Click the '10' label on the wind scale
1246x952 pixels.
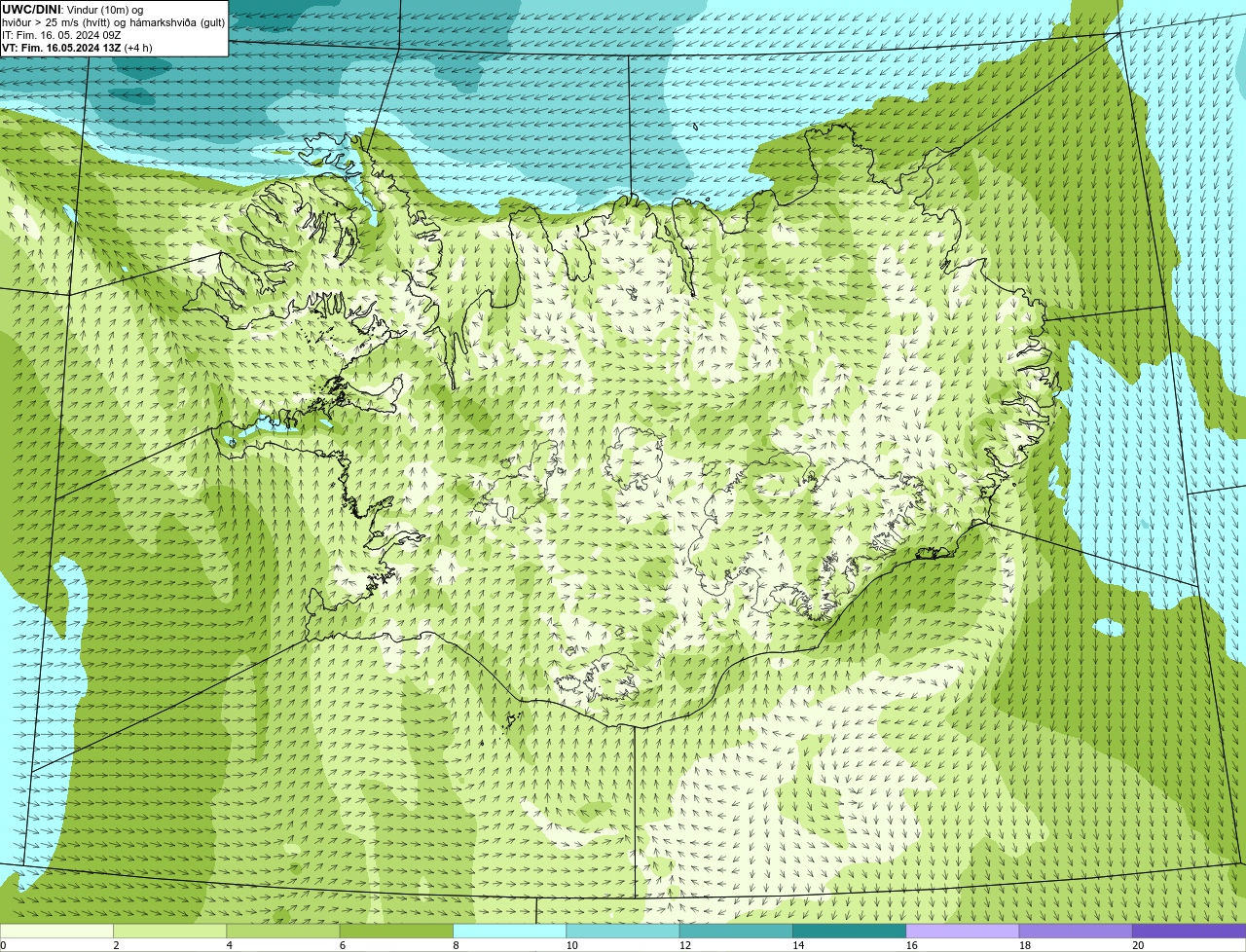point(571,945)
